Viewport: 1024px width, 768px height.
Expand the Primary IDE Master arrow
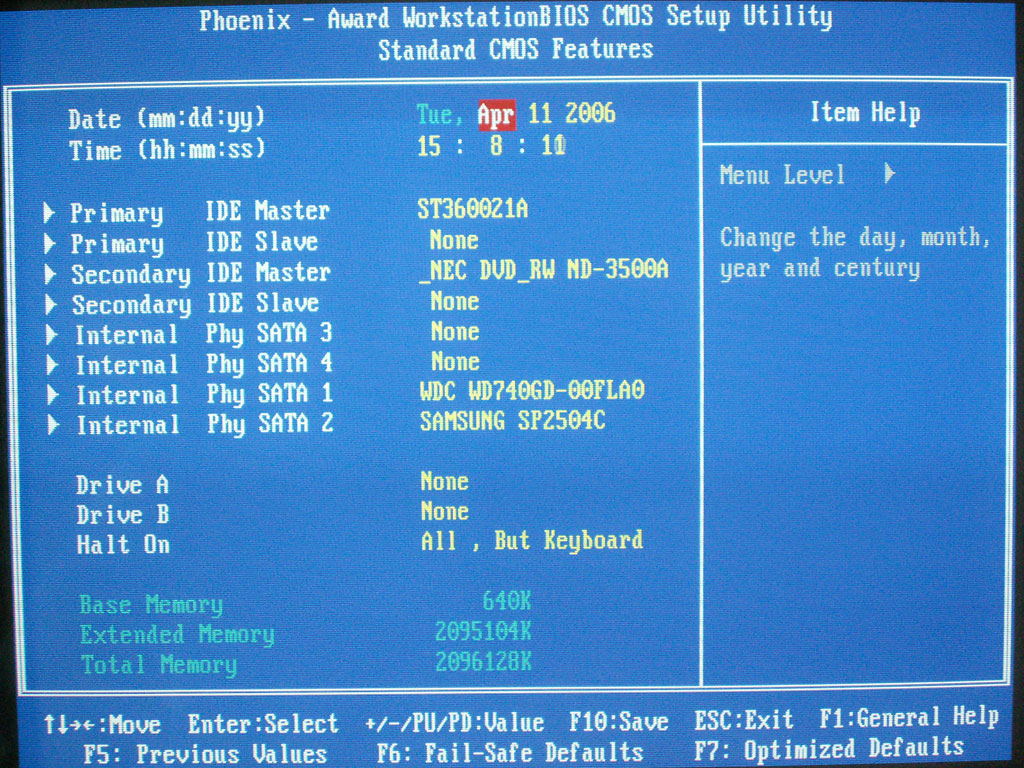[x=50, y=212]
